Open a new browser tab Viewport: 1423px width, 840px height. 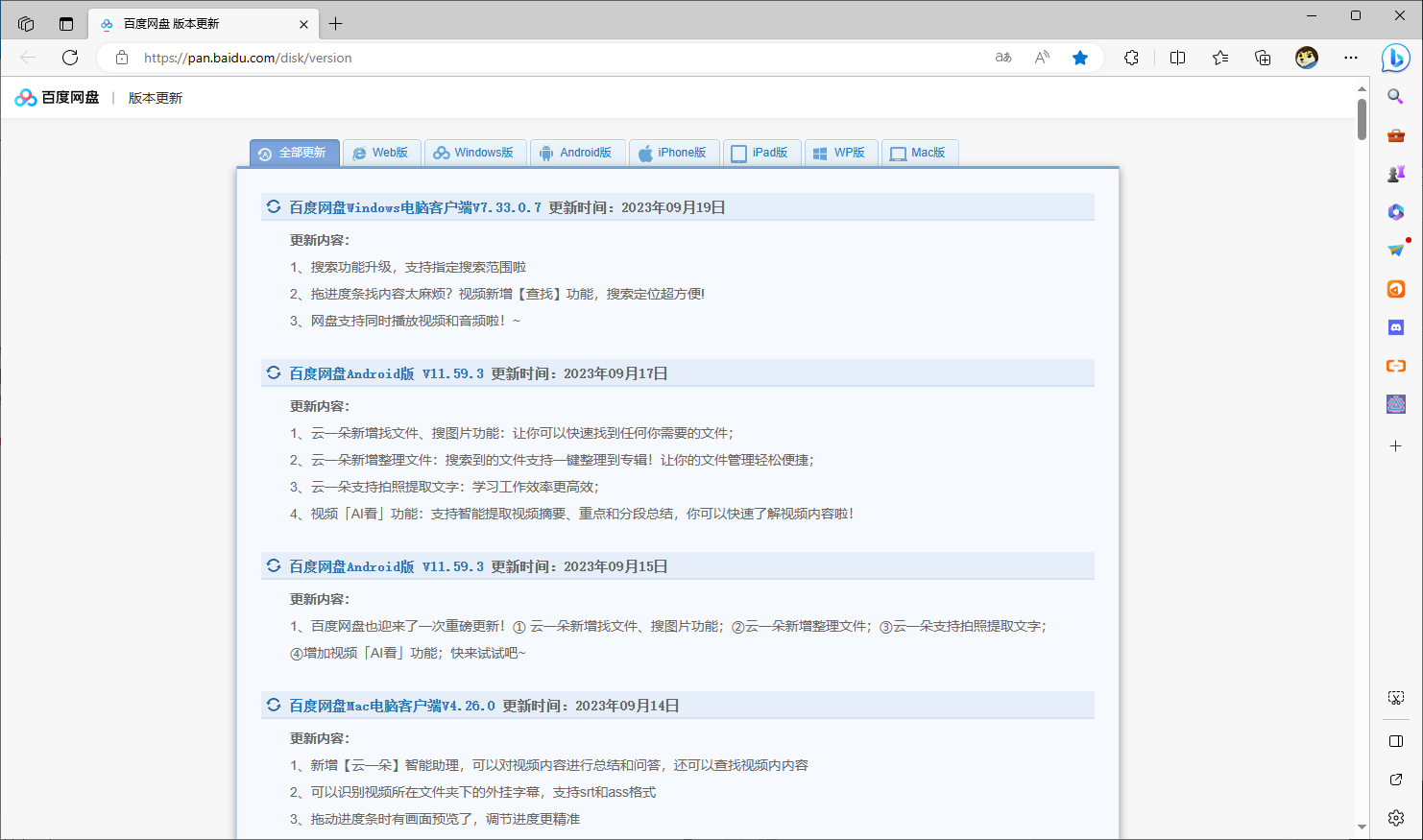[335, 24]
